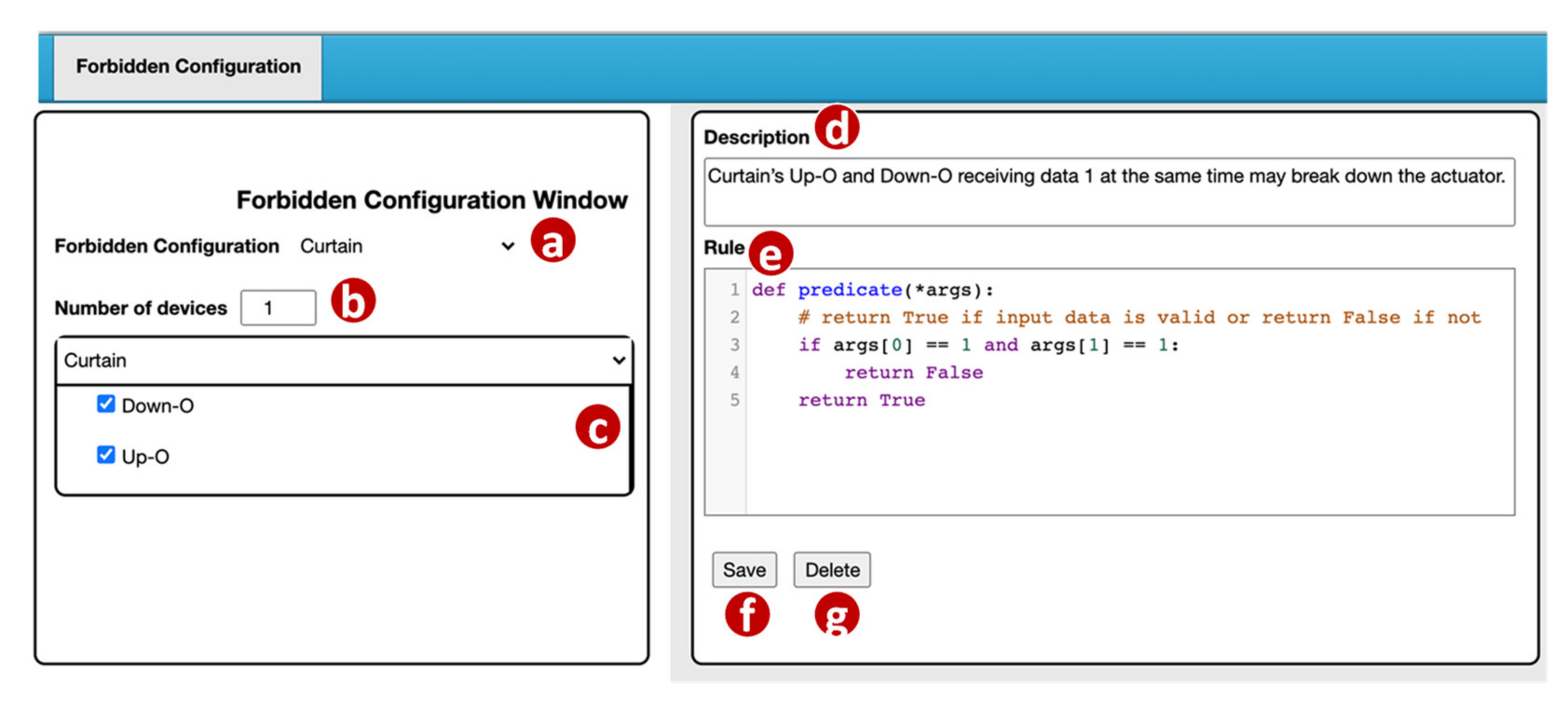The width and height of the screenshot is (1568, 702).
Task: Click the red circle marker labeled b
Action: click(353, 301)
